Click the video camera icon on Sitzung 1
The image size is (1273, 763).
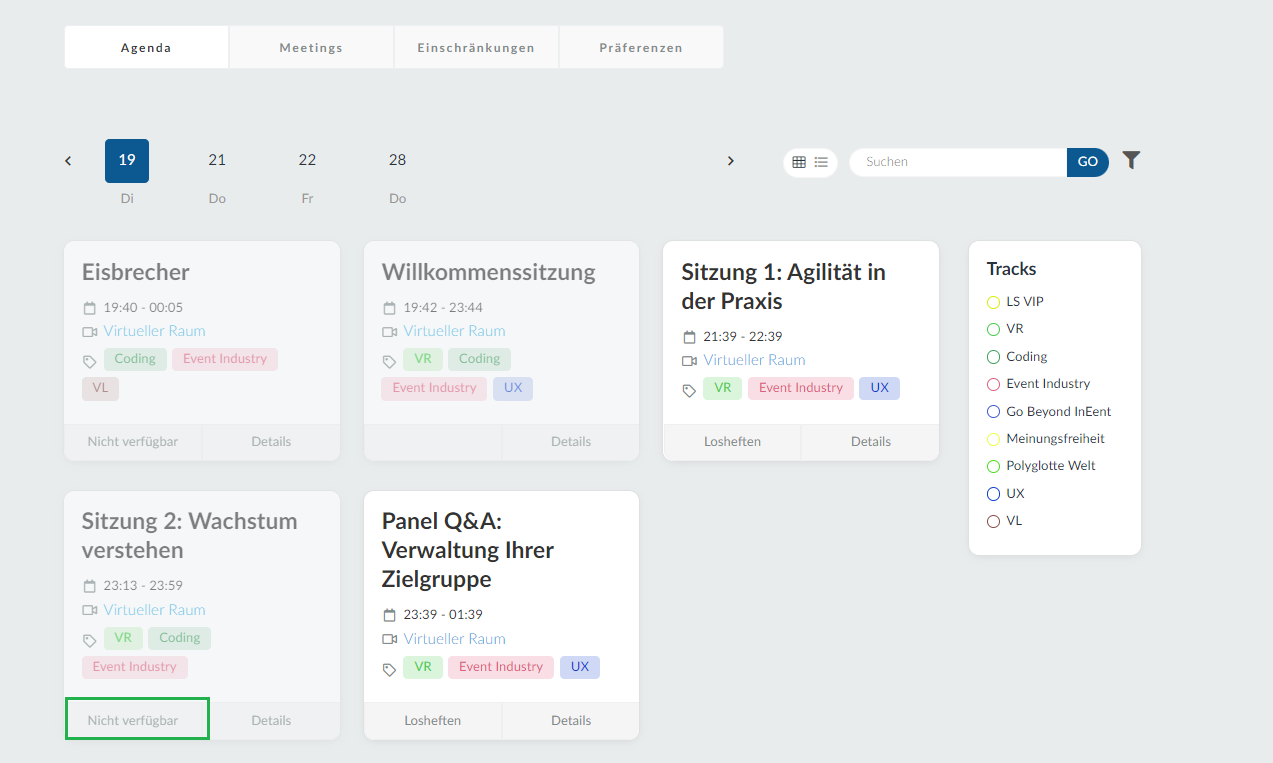[689, 361]
